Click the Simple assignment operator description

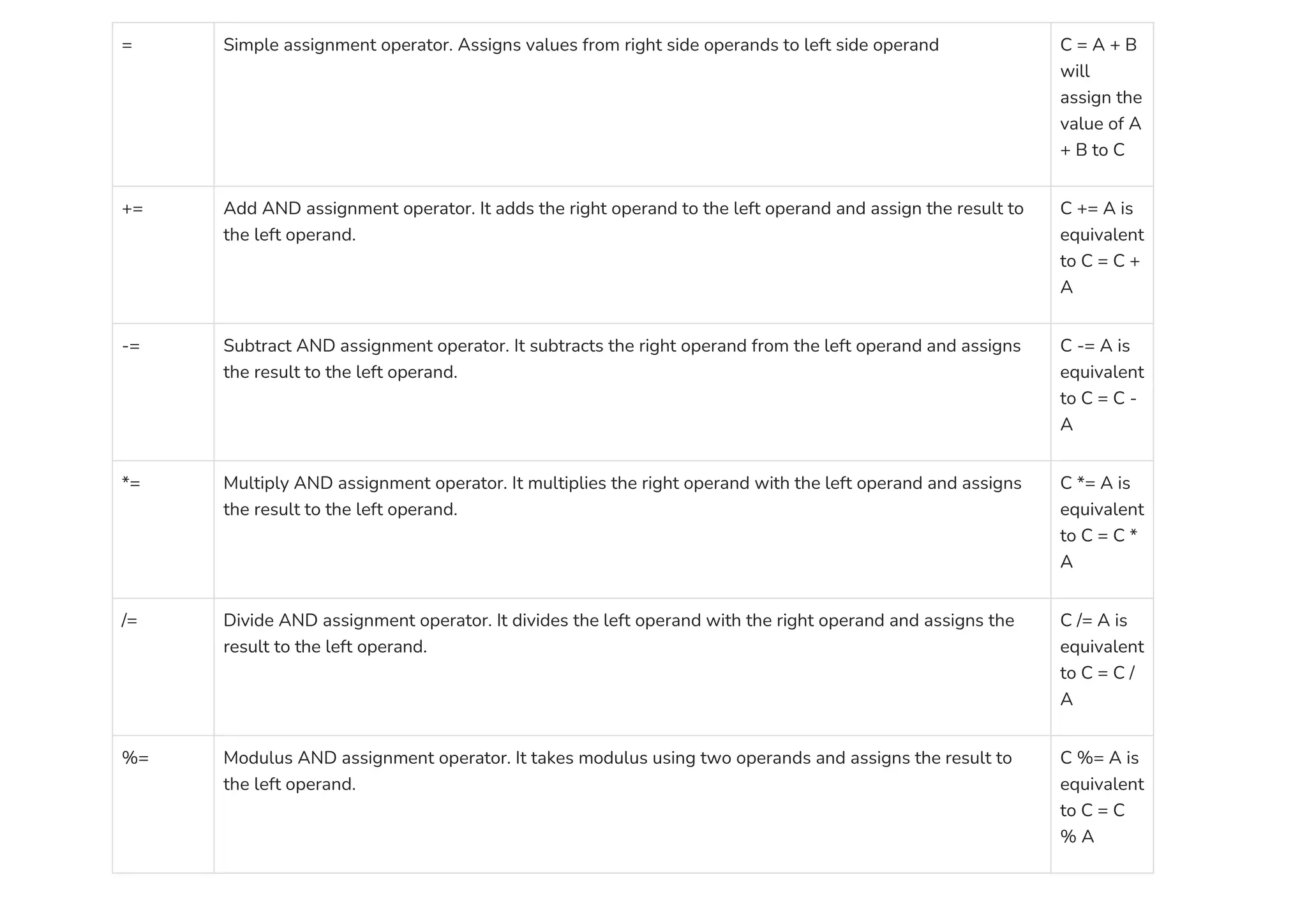point(580,45)
